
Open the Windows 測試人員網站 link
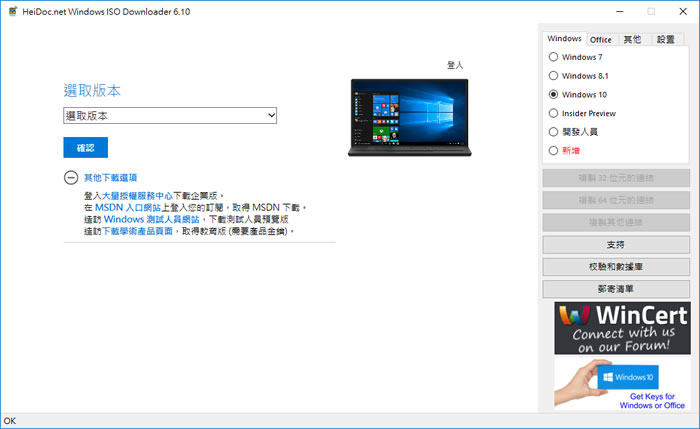[x=151, y=219]
